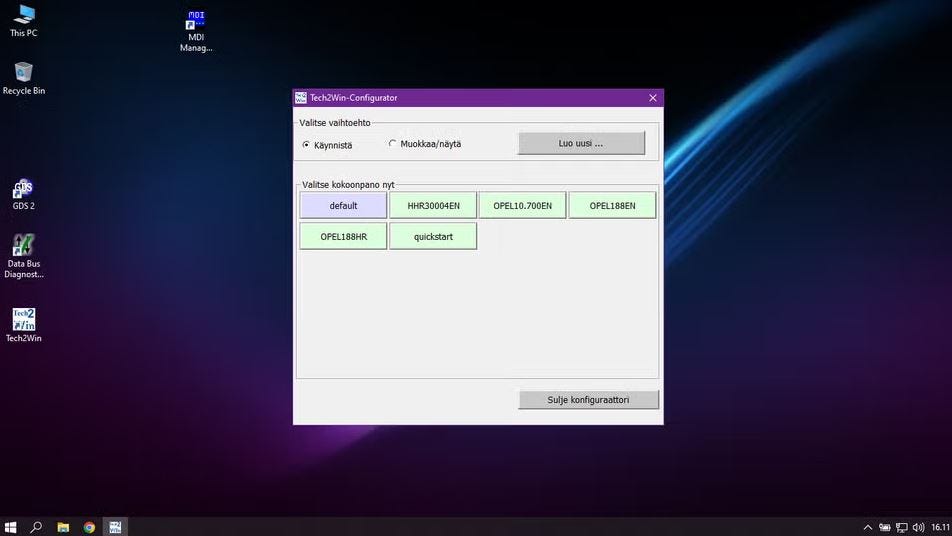Choose the quickstart configuration
Viewport: 952px width, 536px height.
(x=433, y=237)
